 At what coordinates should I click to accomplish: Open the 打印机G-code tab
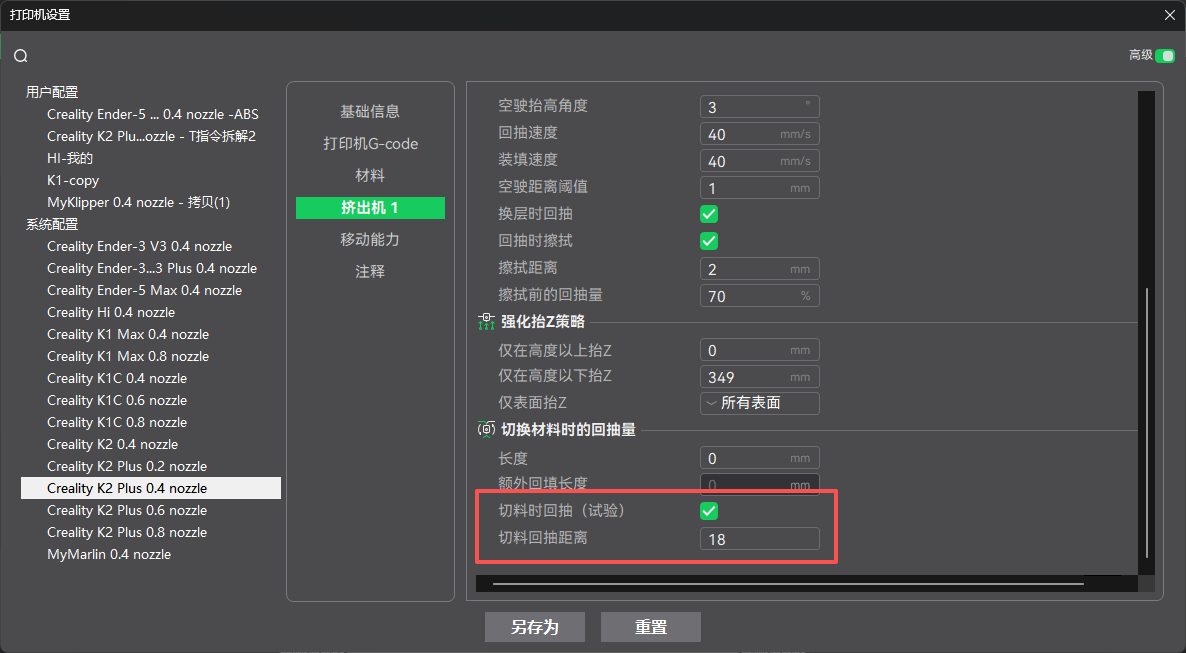tap(370, 144)
